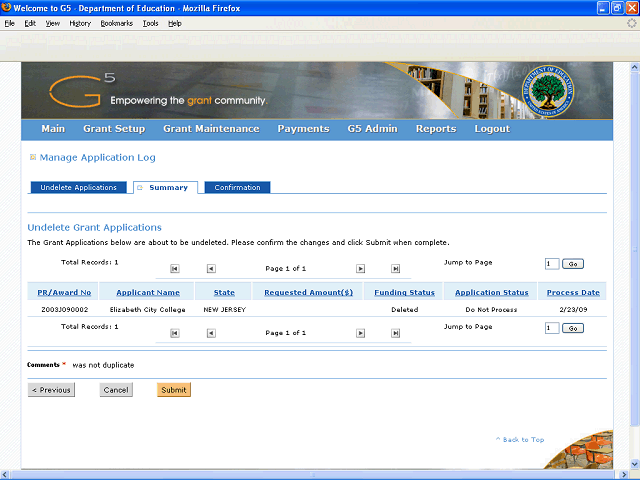Sort by Process Date column
Image resolution: width=640 pixels, height=480 pixels.
pos(573,292)
